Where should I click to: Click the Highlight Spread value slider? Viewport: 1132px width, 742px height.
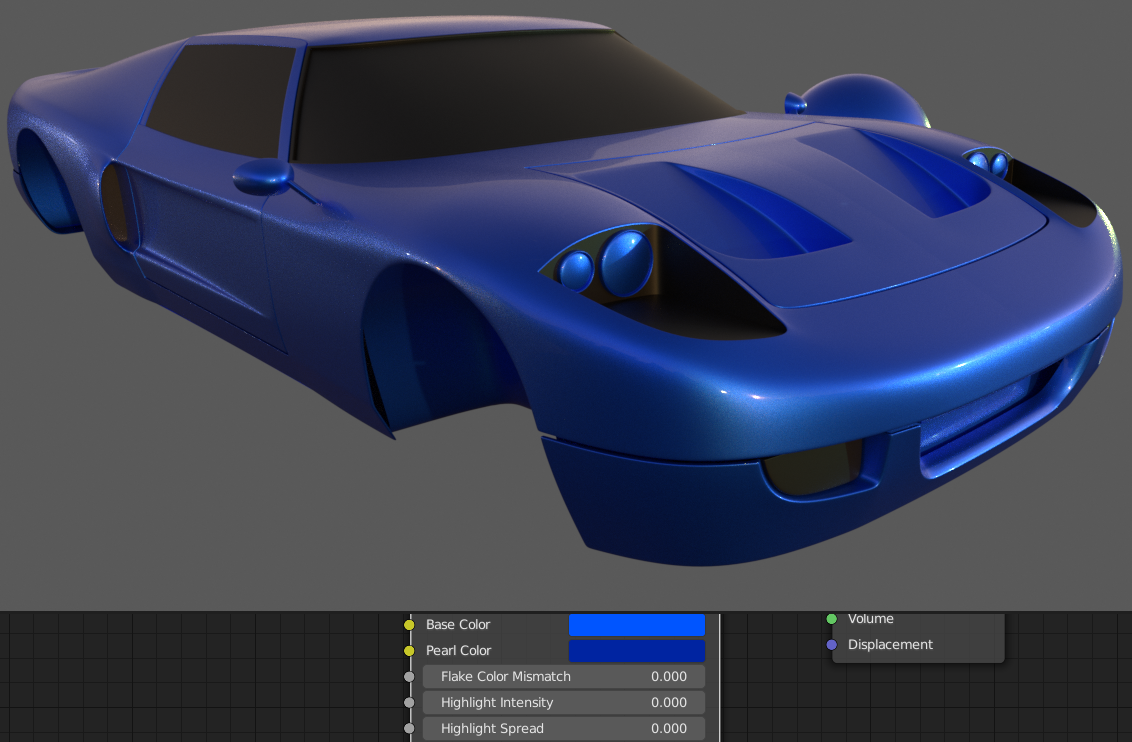563,728
